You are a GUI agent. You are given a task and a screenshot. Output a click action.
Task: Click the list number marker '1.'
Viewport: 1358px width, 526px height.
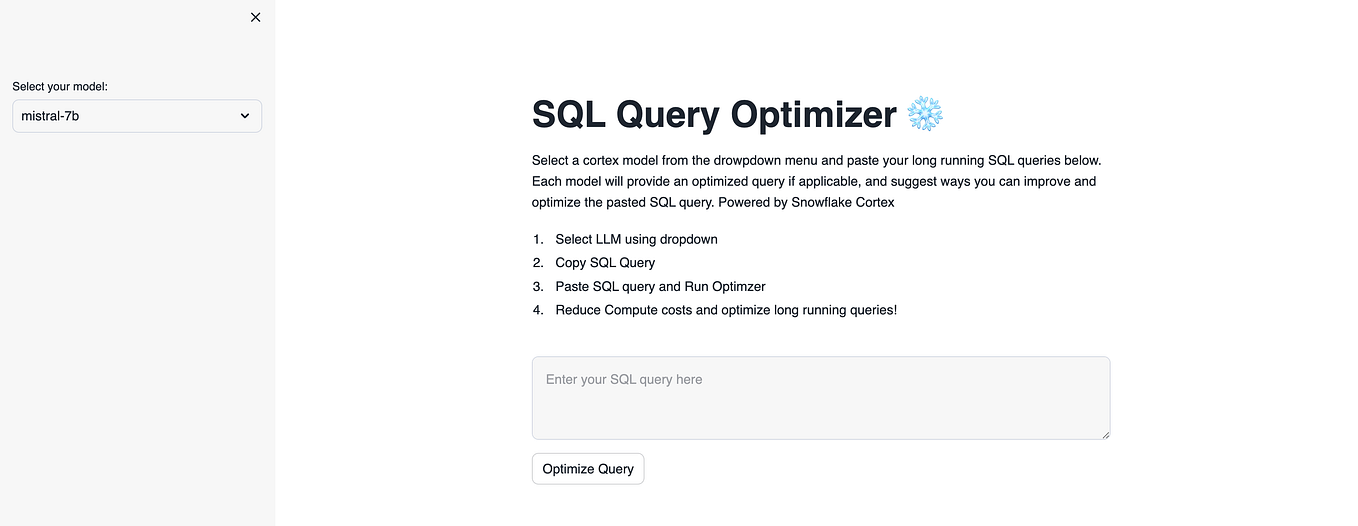(x=538, y=239)
